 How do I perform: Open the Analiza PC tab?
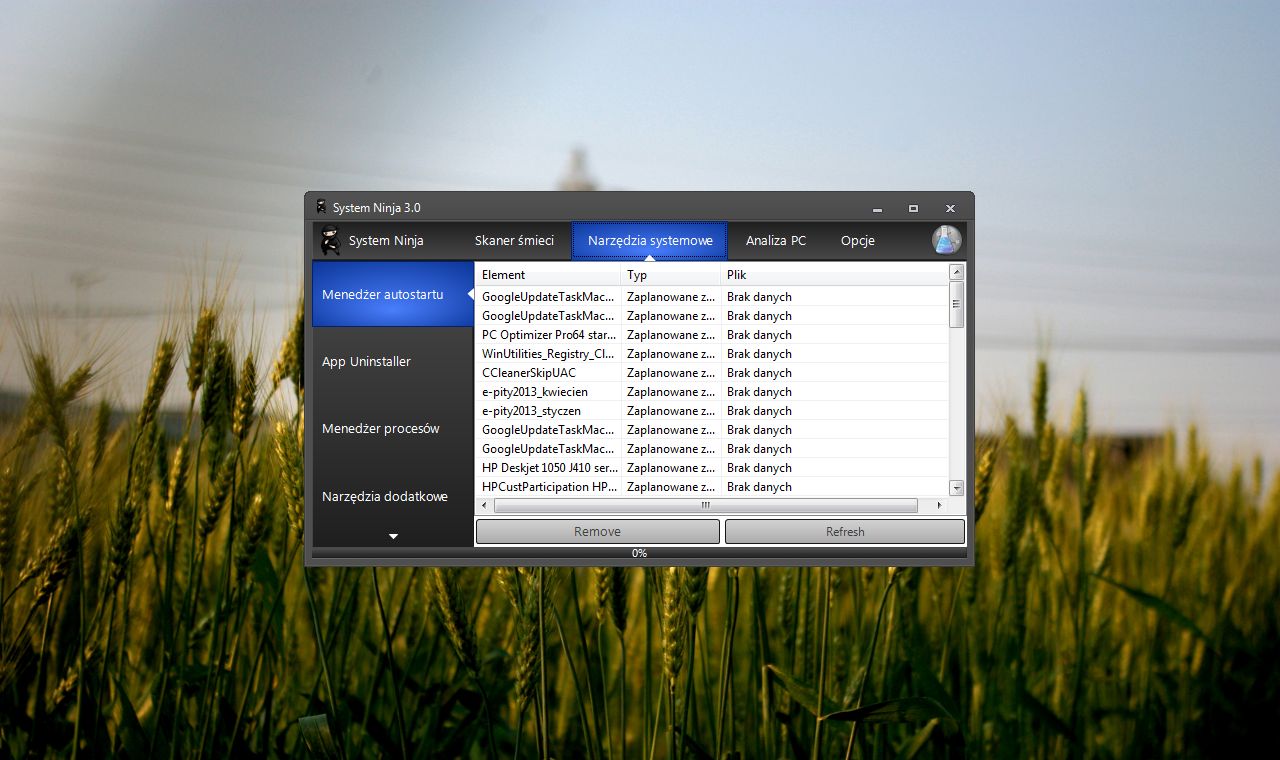tap(776, 241)
